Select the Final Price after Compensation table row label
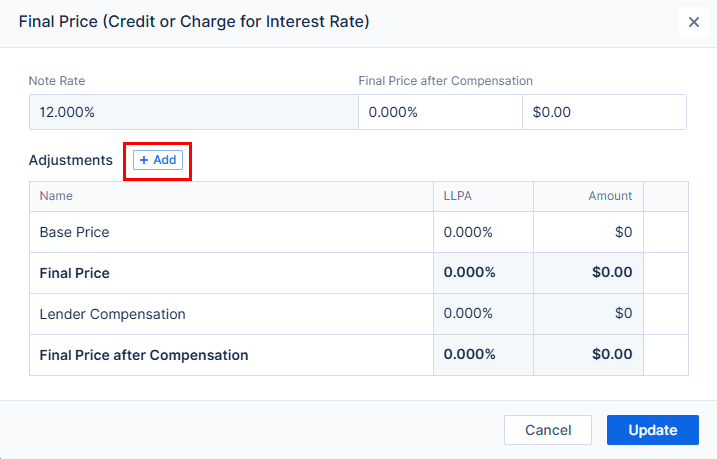717x459 pixels. coord(144,355)
